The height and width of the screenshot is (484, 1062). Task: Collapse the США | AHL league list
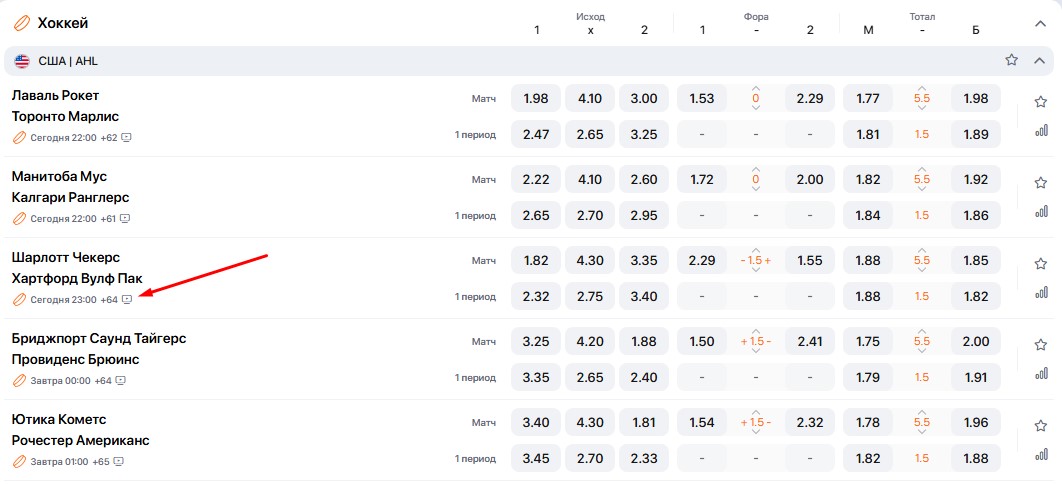coord(1039,60)
